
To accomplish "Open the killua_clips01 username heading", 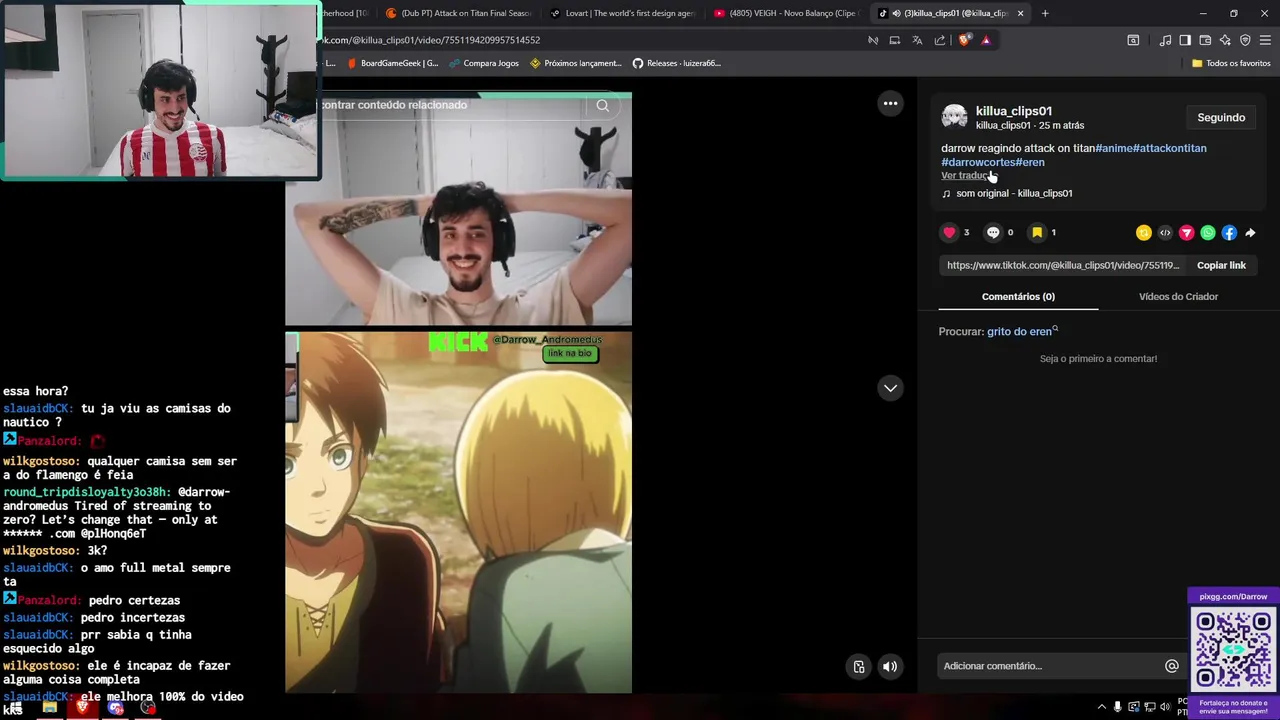I will (x=1014, y=111).
